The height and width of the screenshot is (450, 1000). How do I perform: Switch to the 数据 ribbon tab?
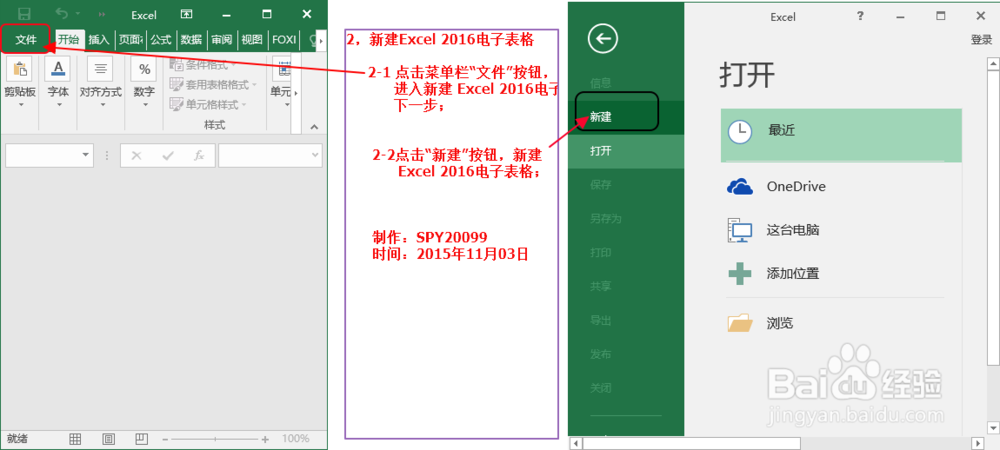pyautogui.click(x=191, y=40)
